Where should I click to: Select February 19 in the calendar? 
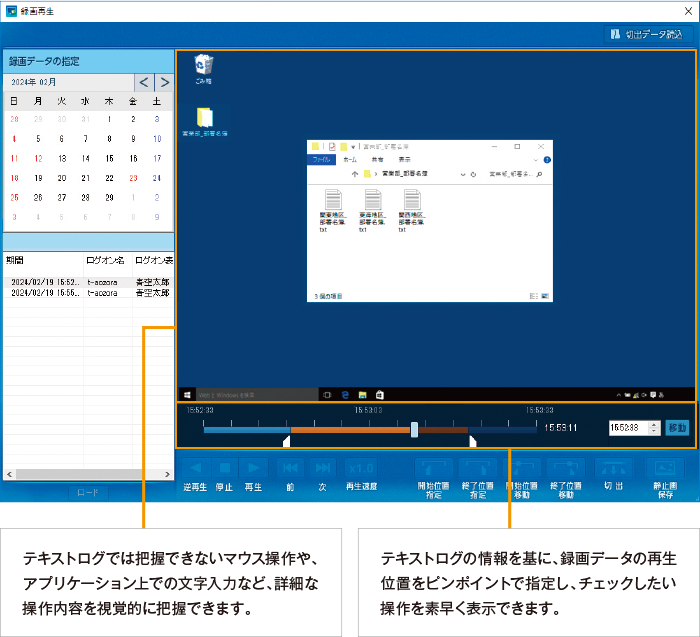(38, 178)
